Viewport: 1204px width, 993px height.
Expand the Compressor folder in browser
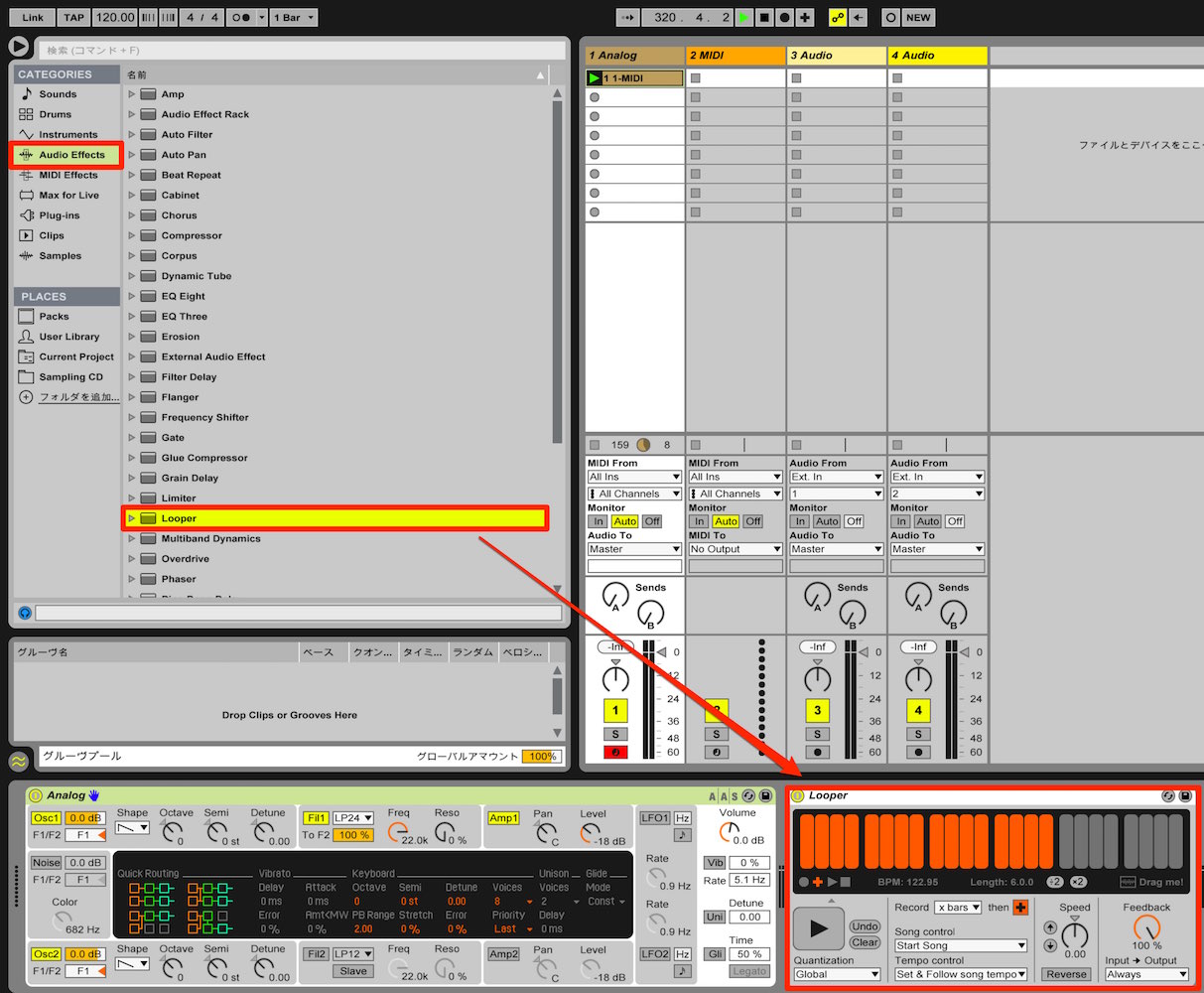131,235
